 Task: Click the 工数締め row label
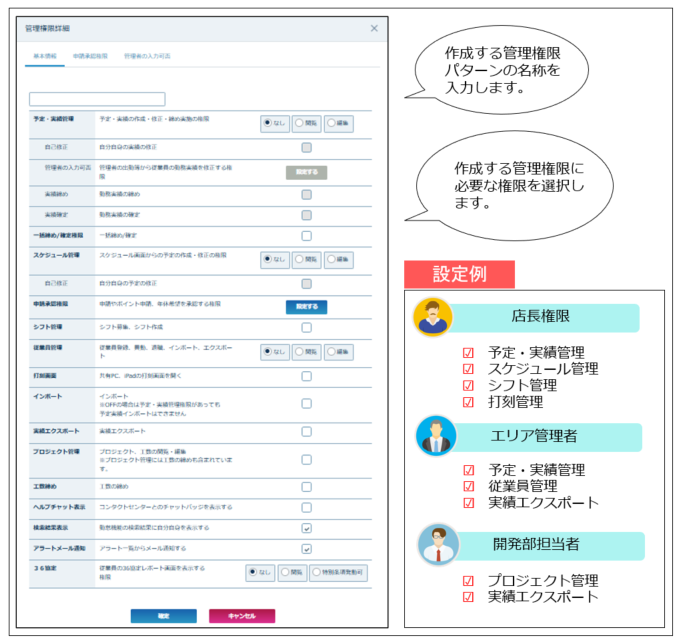45,487
